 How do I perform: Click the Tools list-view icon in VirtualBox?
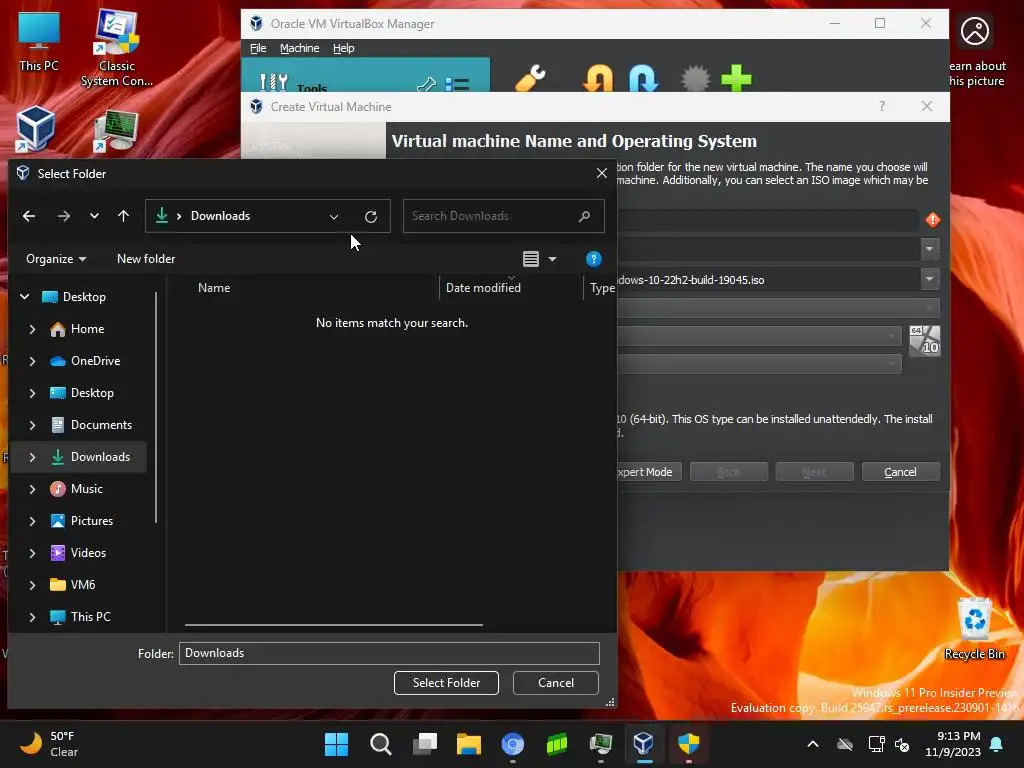tap(457, 84)
